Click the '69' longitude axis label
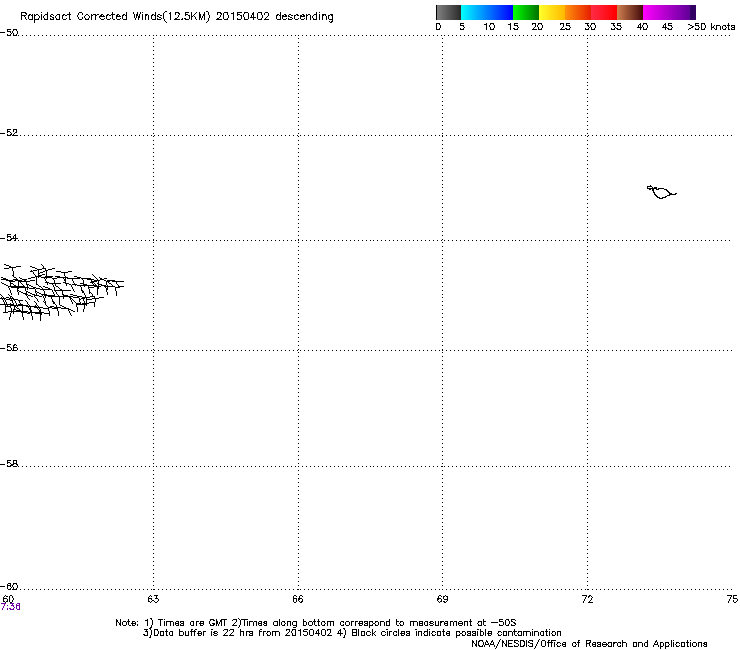740x650 pixels. 442,599
